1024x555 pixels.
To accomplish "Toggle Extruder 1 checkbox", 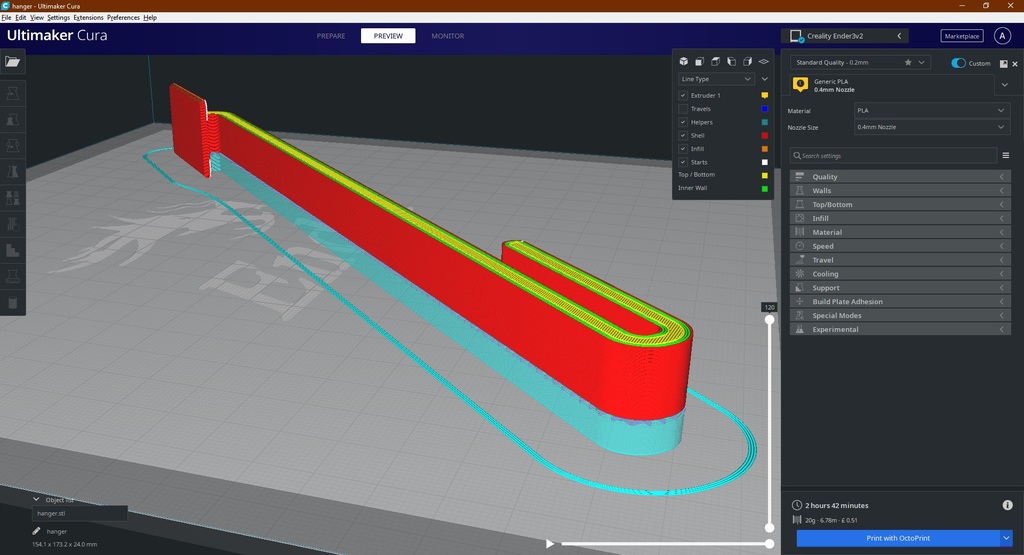I will 683,95.
